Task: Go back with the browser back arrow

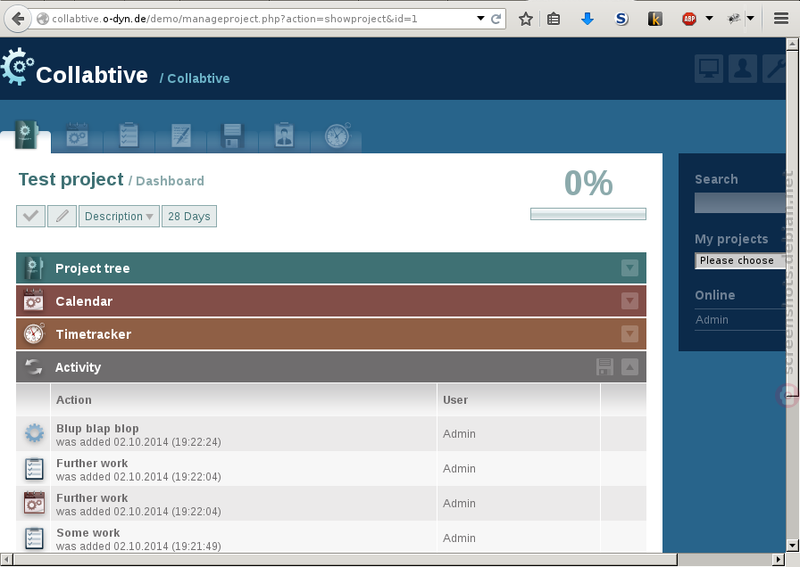Action: (x=17, y=19)
